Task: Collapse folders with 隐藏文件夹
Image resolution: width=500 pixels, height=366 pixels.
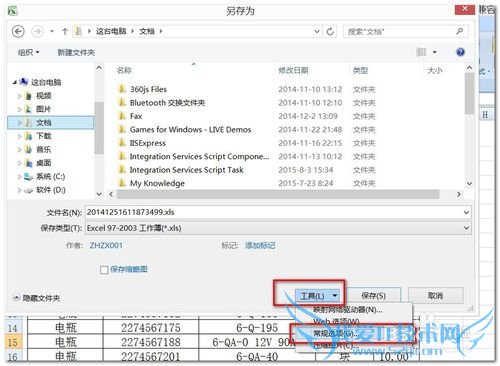Action: coord(37,298)
